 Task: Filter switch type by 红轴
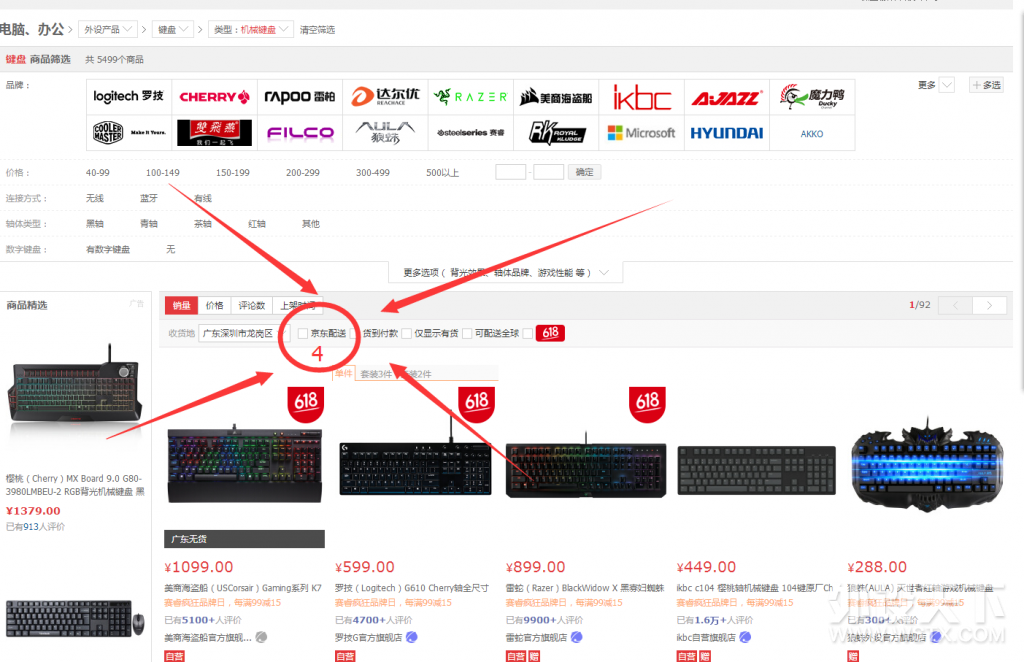pyautogui.click(x=257, y=224)
